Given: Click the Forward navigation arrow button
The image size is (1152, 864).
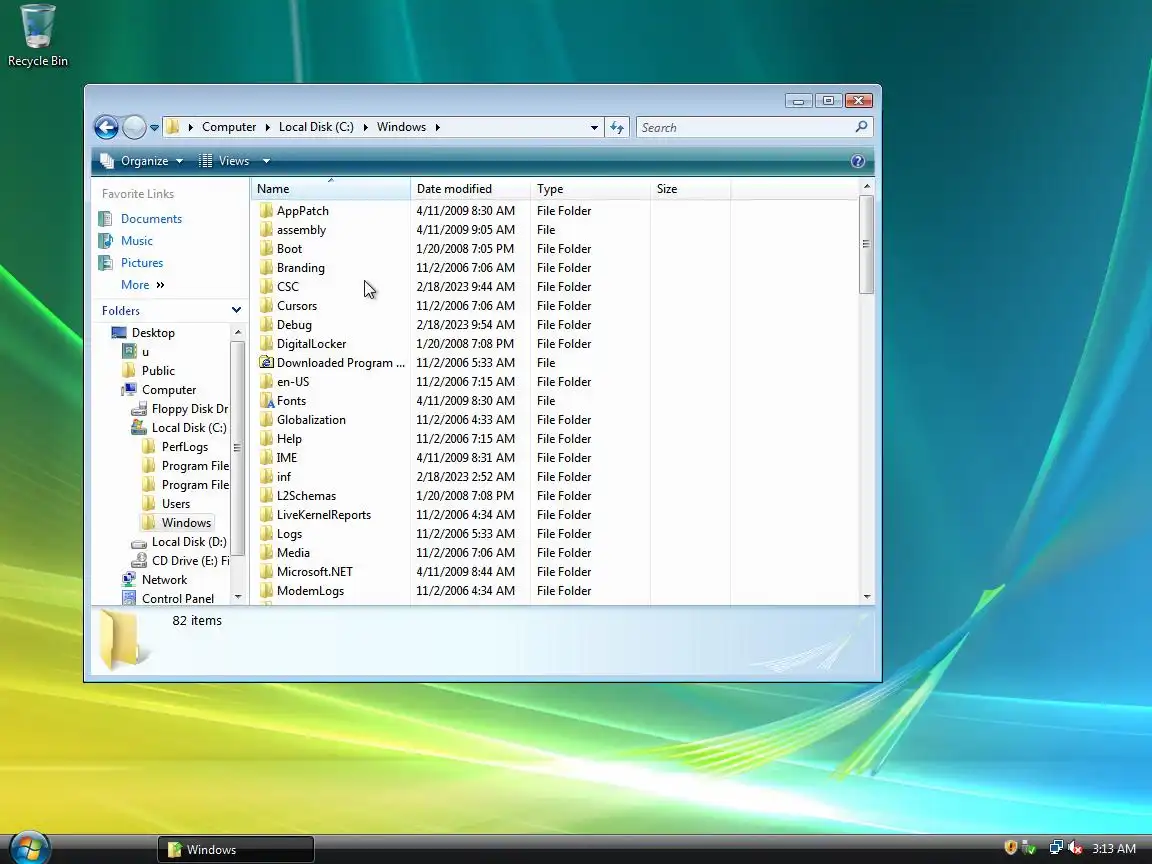Looking at the screenshot, I should click(134, 127).
